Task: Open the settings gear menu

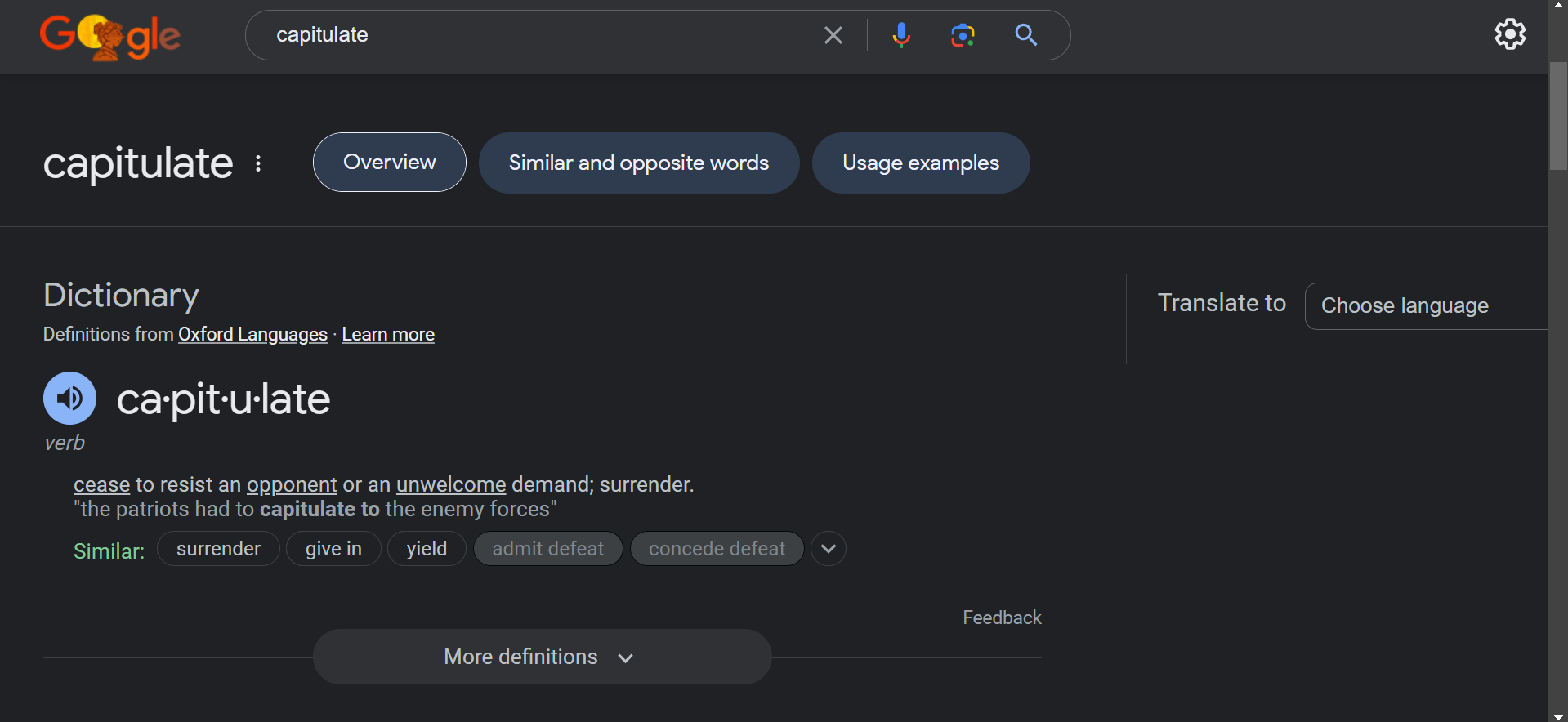Action: [1509, 34]
